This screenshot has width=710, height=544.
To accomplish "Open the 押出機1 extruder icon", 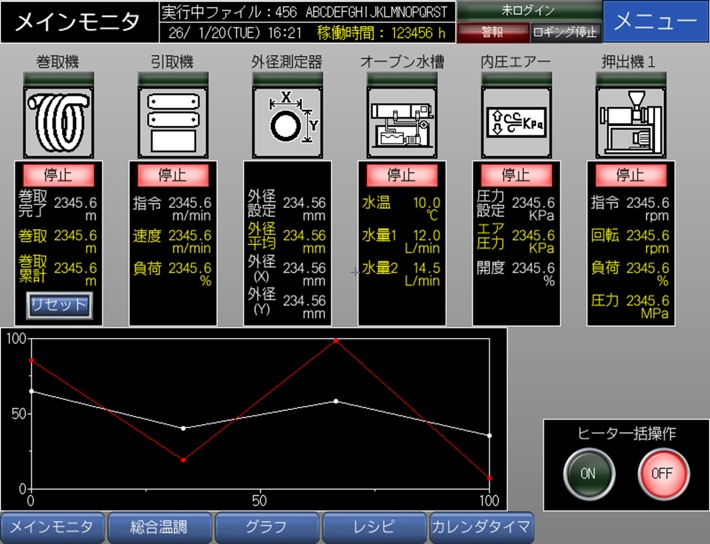I will tap(631, 123).
